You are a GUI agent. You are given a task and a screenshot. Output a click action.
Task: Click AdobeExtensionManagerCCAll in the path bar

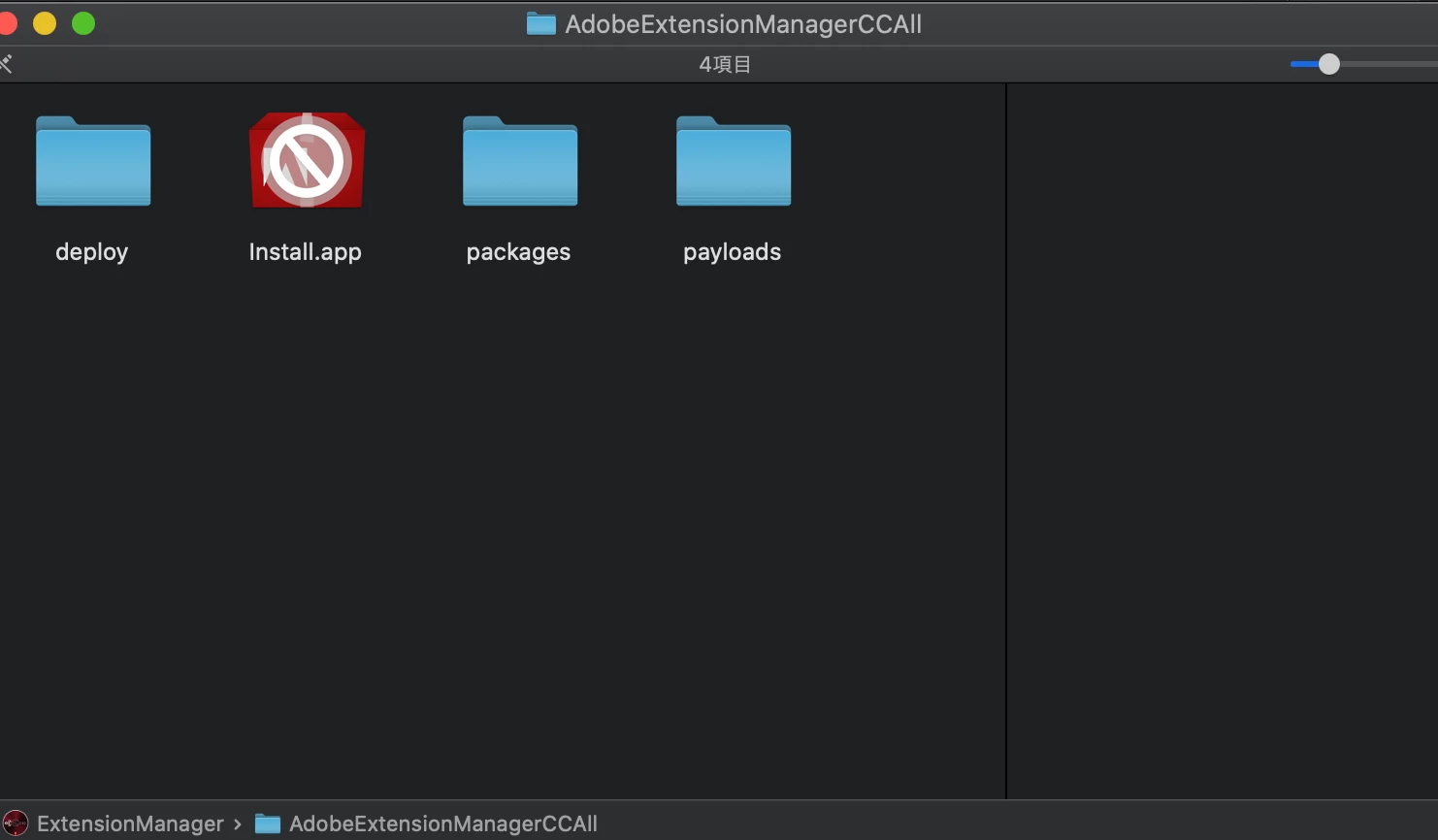pos(443,824)
